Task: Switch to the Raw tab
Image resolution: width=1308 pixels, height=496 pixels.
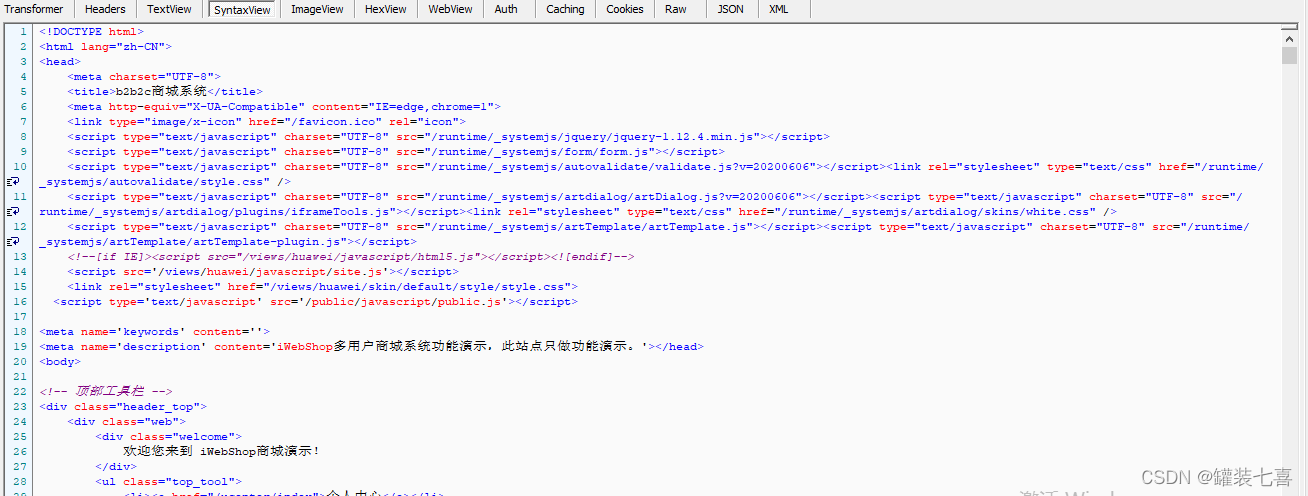Action: click(x=676, y=9)
